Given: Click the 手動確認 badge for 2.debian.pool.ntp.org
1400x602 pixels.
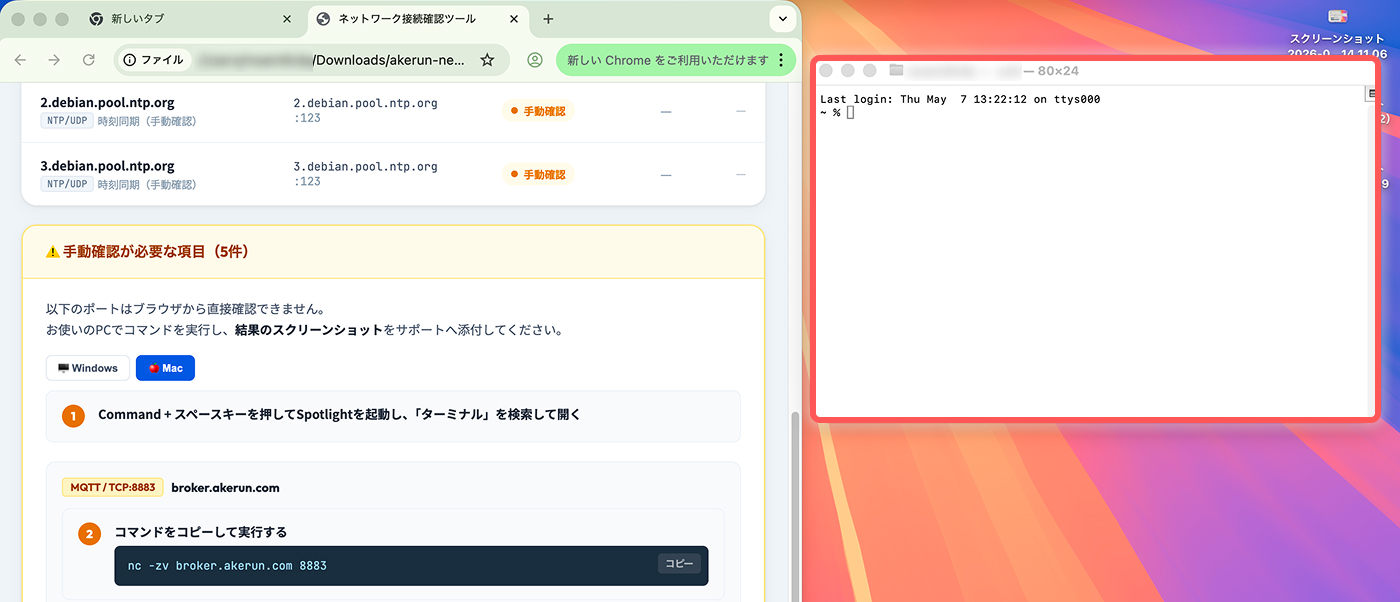Looking at the screenshot, I should pyautogui.click(x=538, y=111).
